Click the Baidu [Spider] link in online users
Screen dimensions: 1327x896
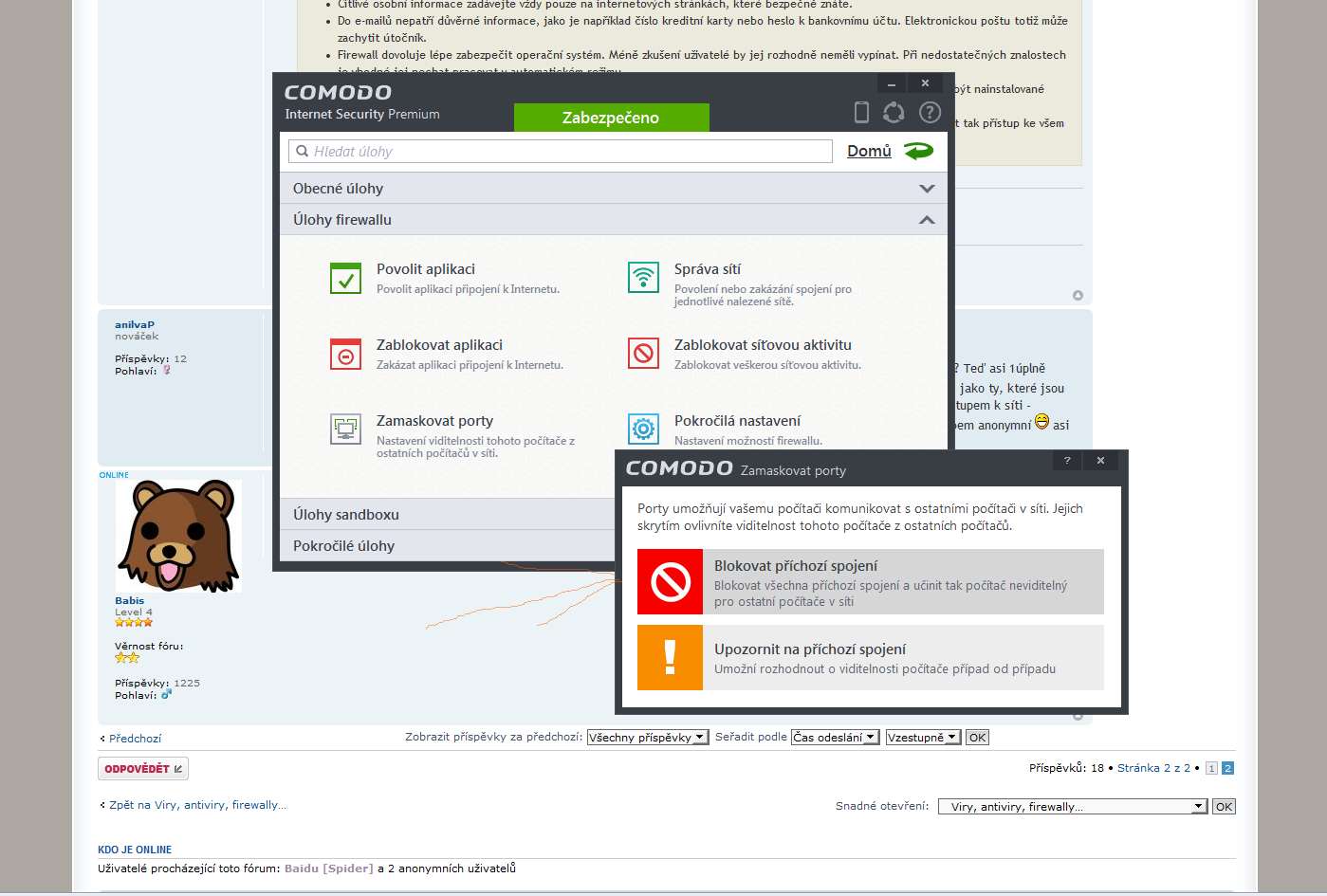329,869
